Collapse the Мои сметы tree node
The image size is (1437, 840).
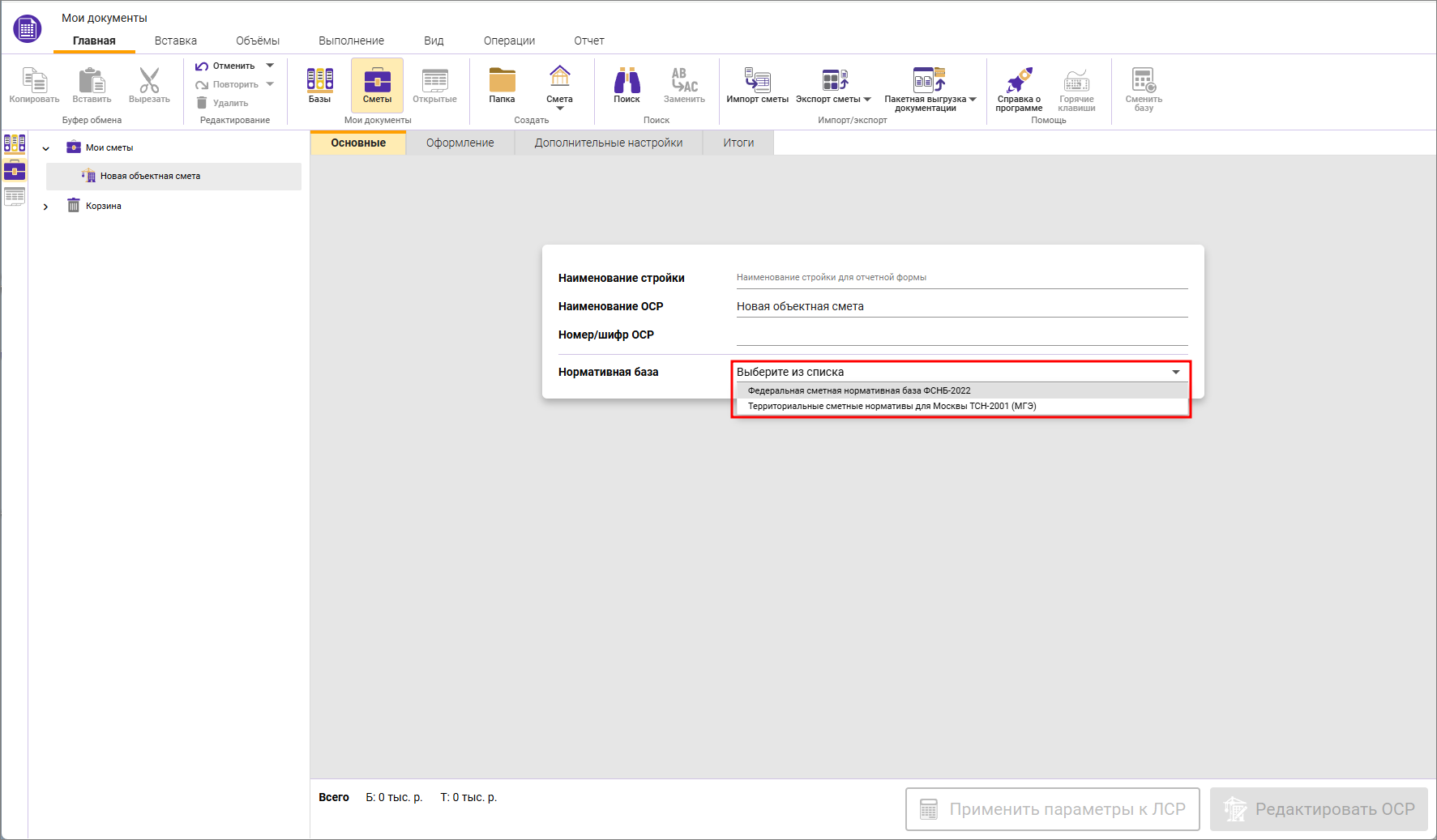(46, 148)
